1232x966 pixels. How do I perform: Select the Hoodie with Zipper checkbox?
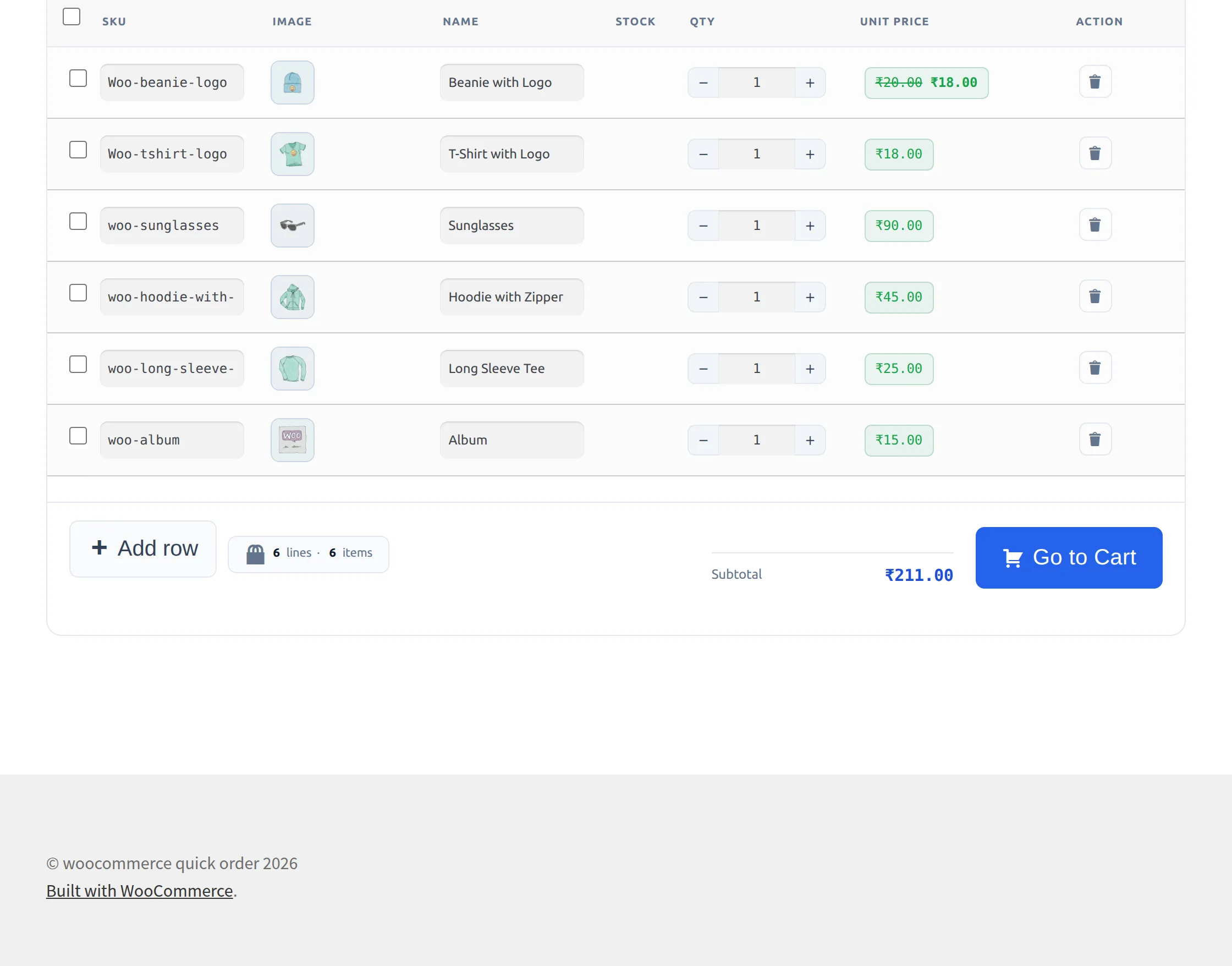point(78,293)
